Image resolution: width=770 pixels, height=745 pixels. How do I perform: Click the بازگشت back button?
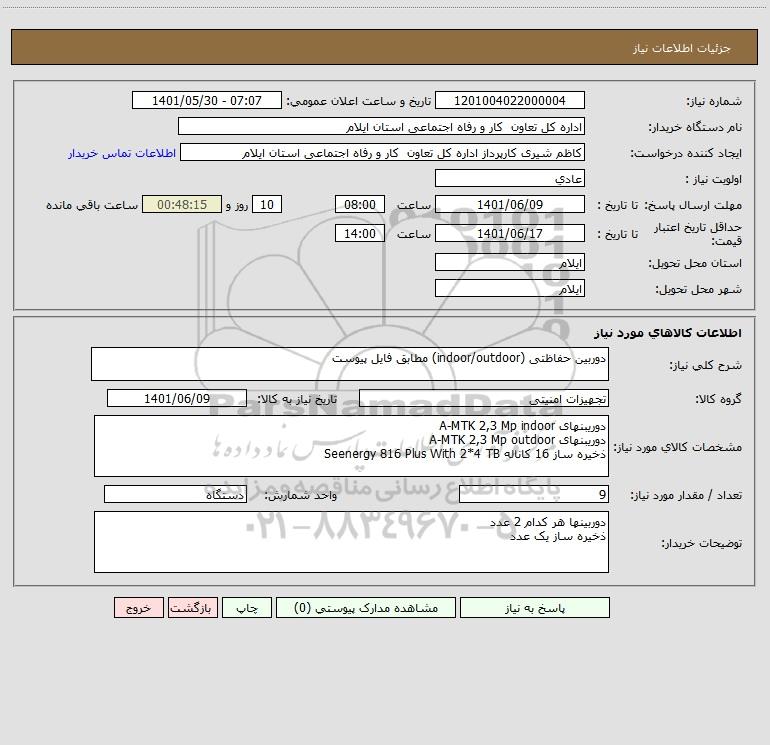tap(192, 607)
